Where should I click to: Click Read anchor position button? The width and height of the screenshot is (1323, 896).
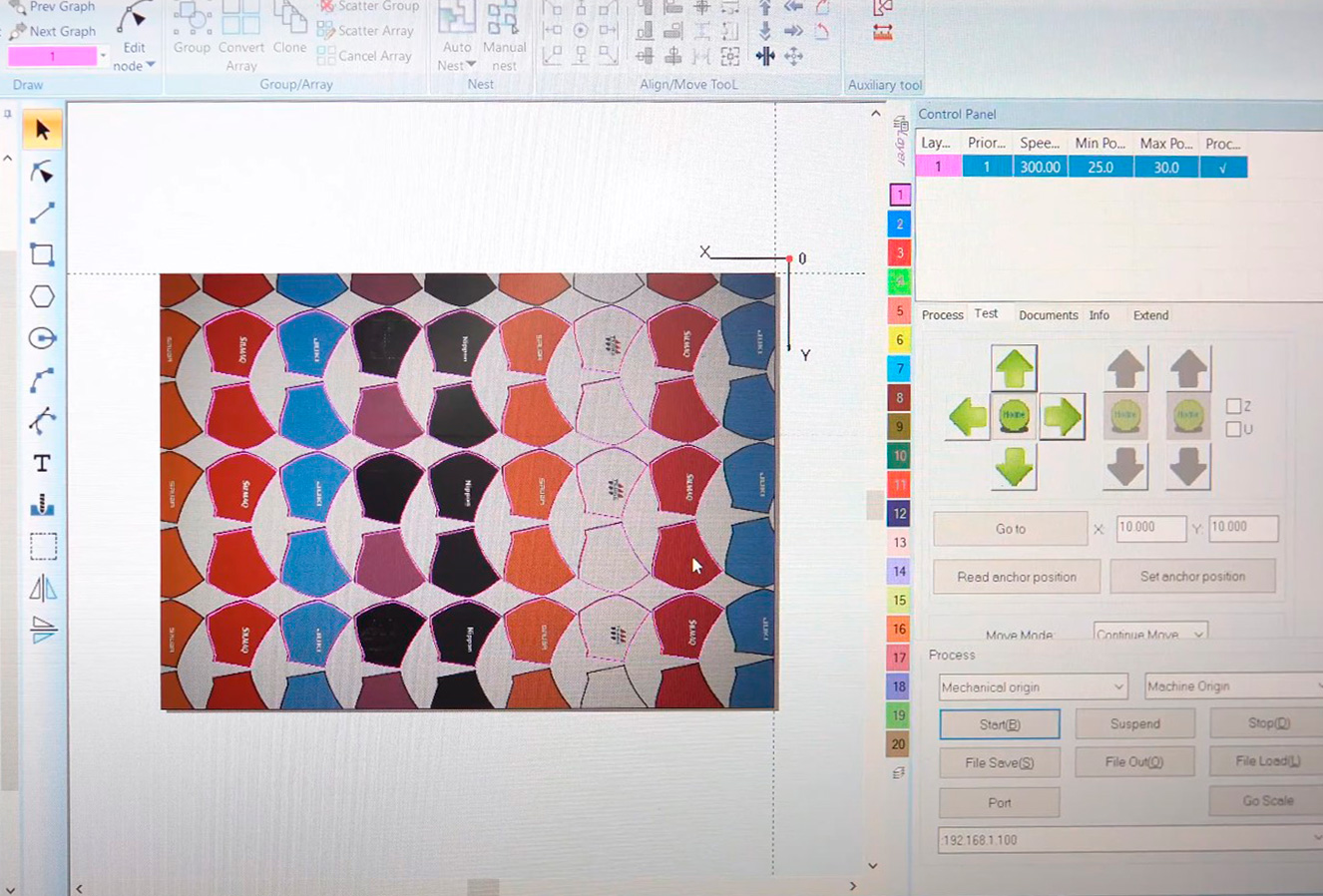[1017, 577]
